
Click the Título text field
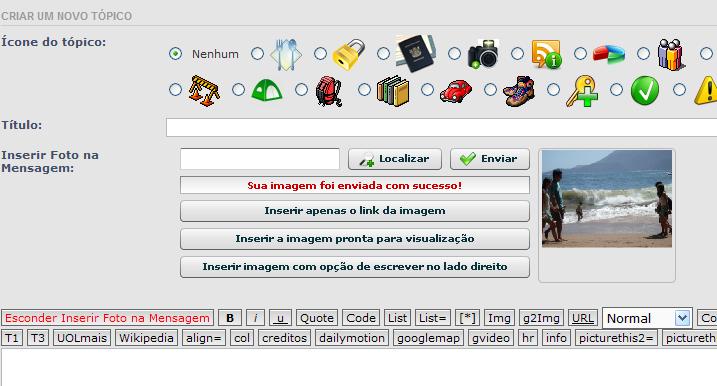441,127
